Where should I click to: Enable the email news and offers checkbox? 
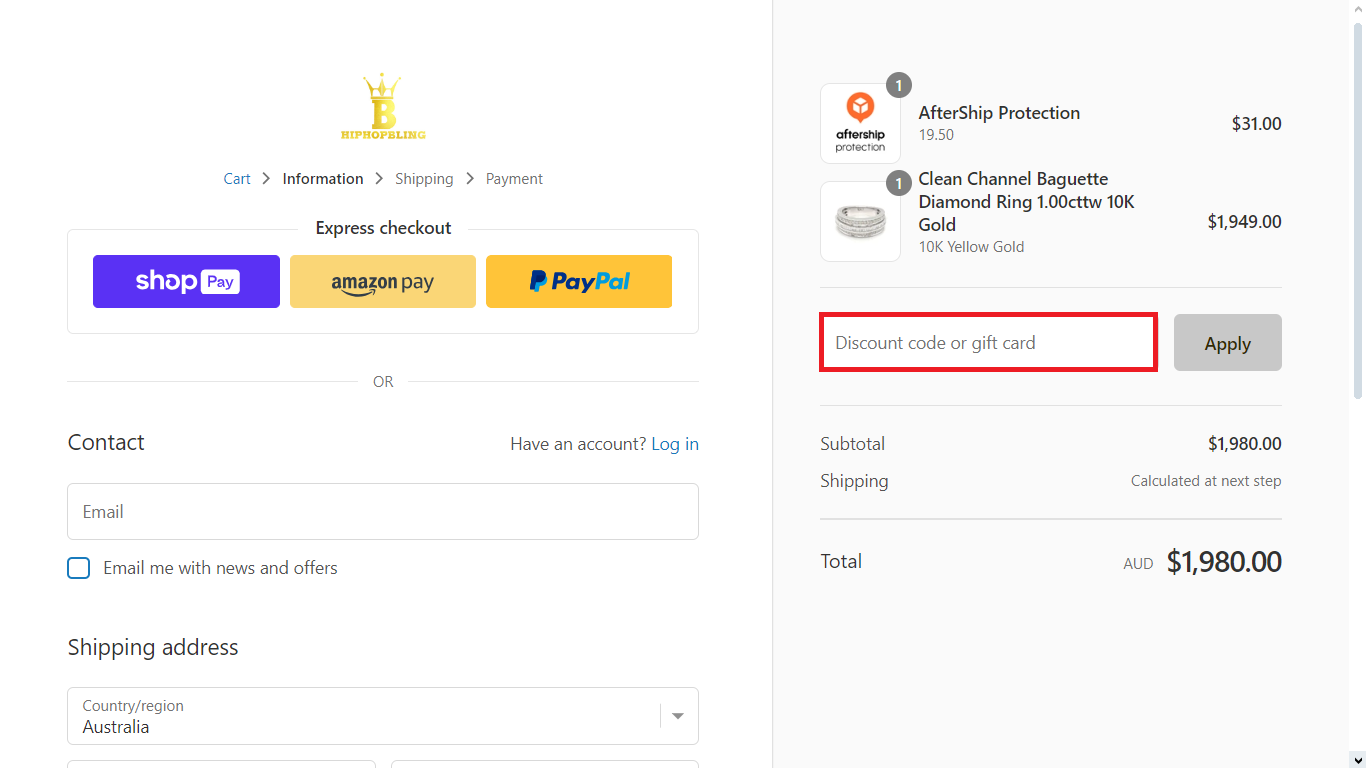[78, 567]
